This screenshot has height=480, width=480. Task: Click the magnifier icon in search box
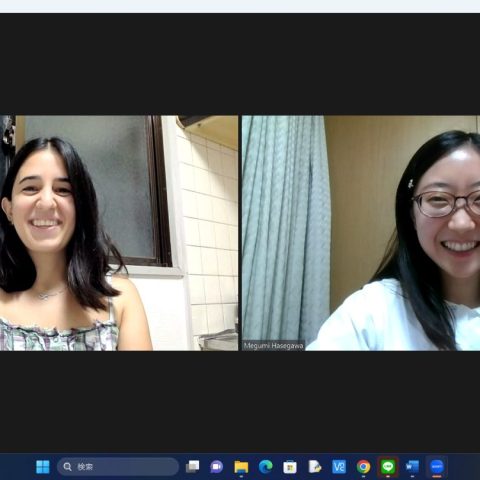[x=68, y=467]
